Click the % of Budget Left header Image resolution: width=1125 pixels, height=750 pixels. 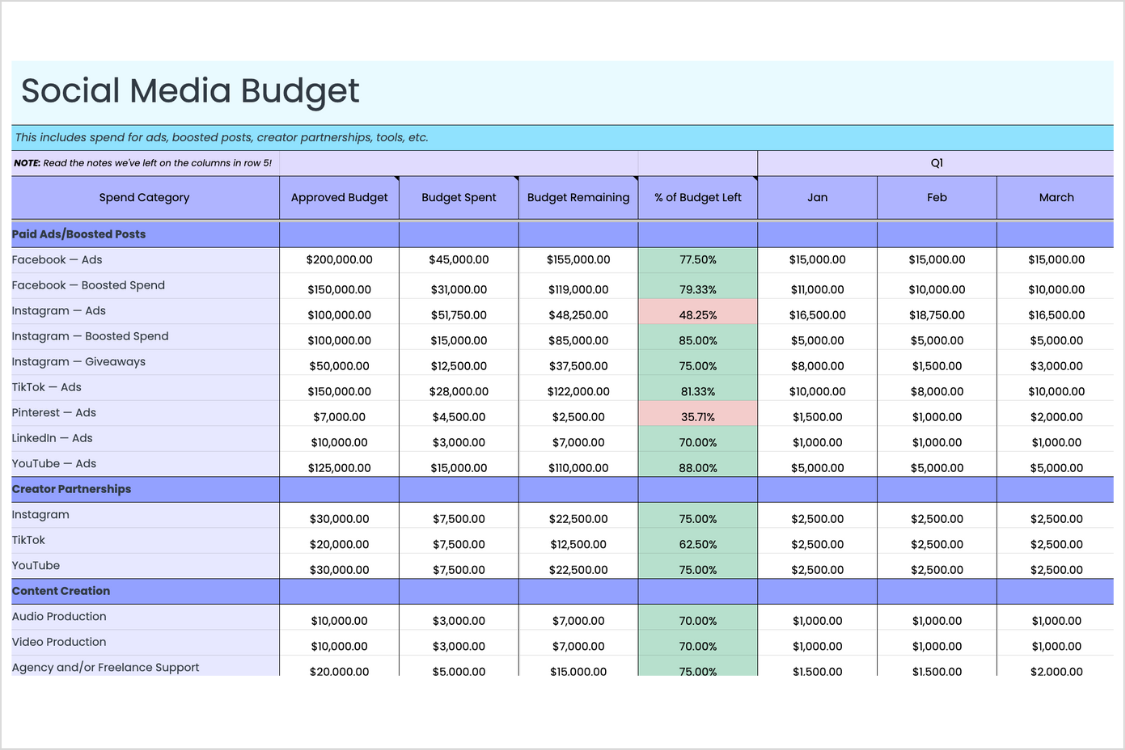point(697,197)
